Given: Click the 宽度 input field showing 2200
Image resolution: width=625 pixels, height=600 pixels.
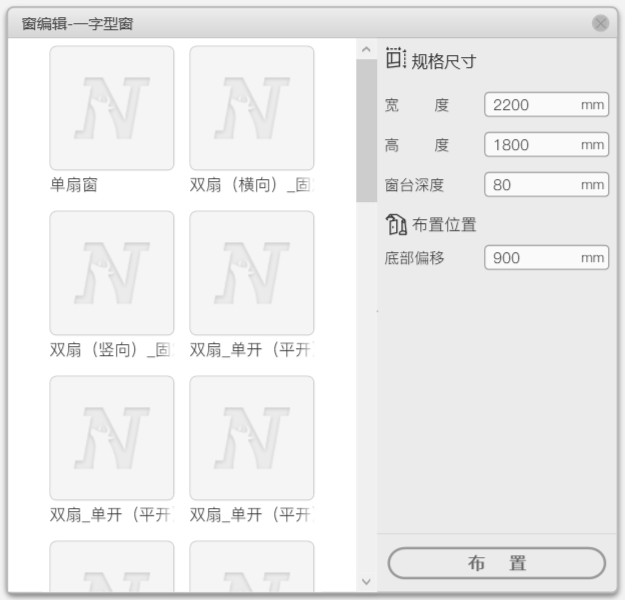Looking at the screenshot, I should [x=546, y=105].
